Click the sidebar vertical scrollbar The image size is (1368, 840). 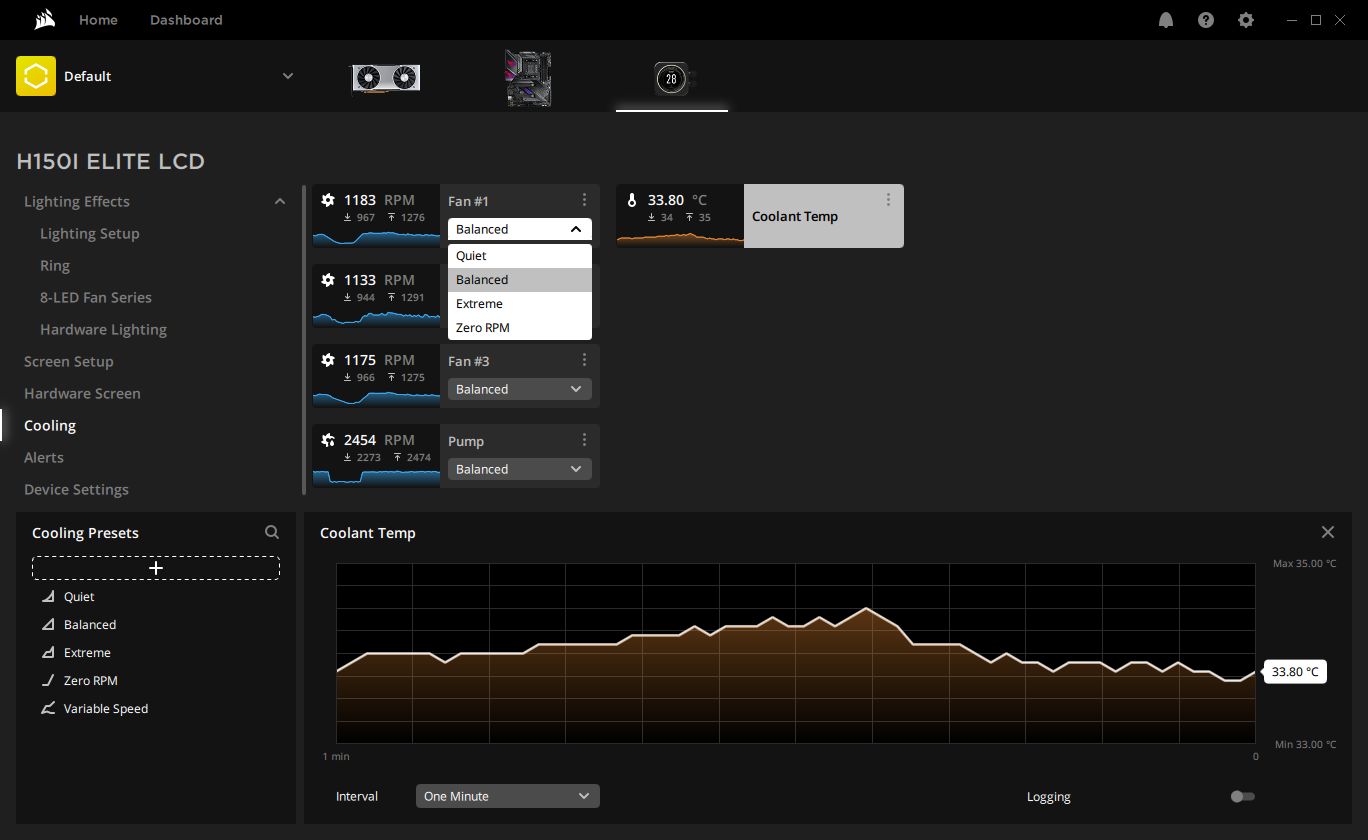pos(304,340)
